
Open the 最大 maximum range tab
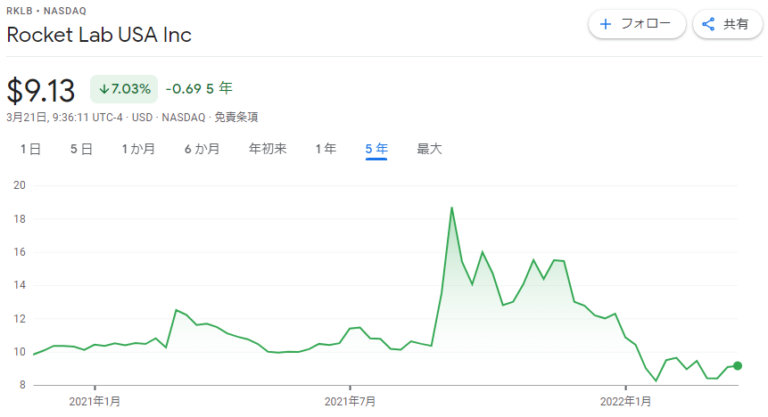pyautogui.click(x=429, y=149)
